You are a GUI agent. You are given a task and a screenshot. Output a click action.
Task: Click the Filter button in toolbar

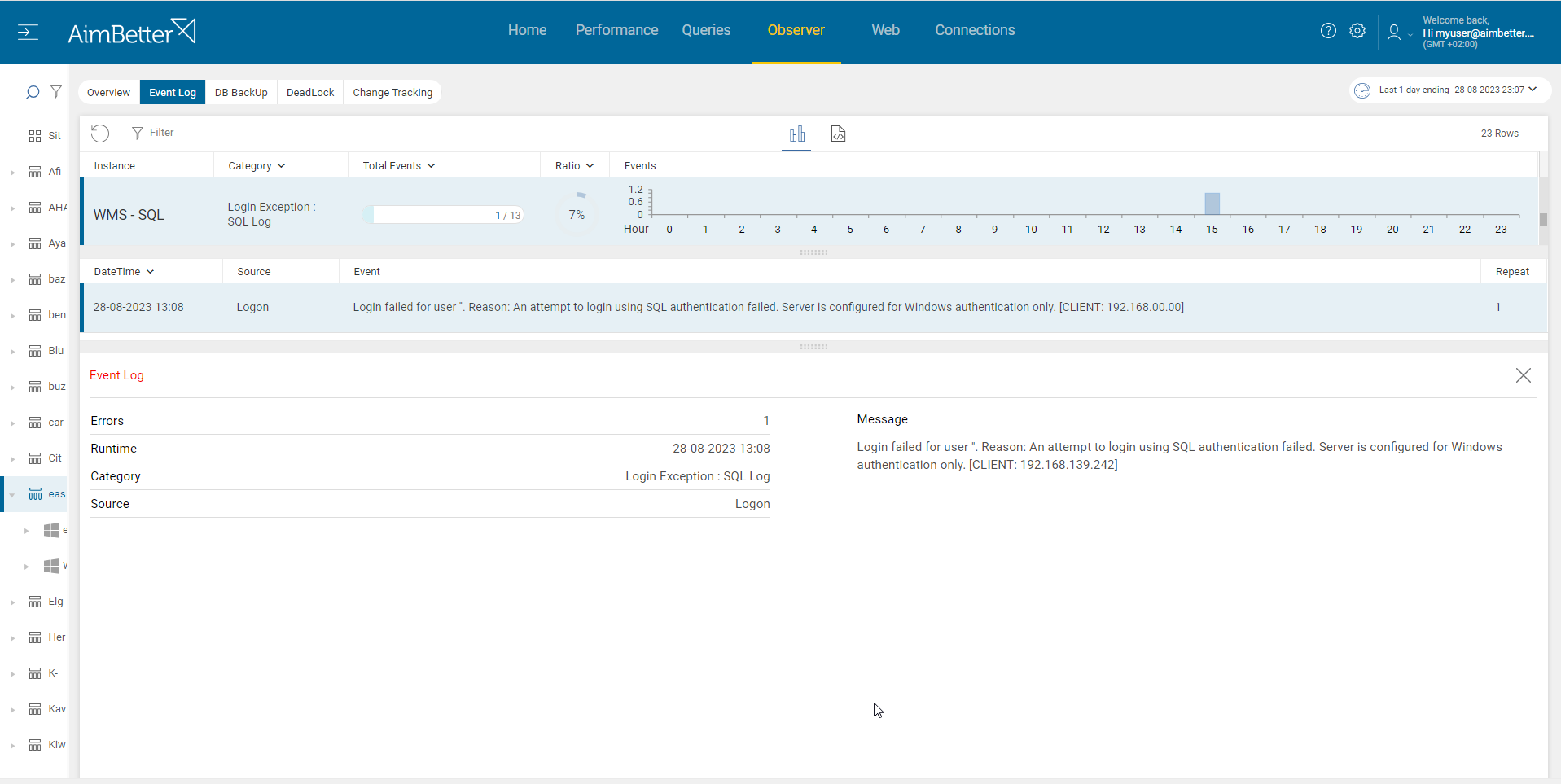pos(153,133)
